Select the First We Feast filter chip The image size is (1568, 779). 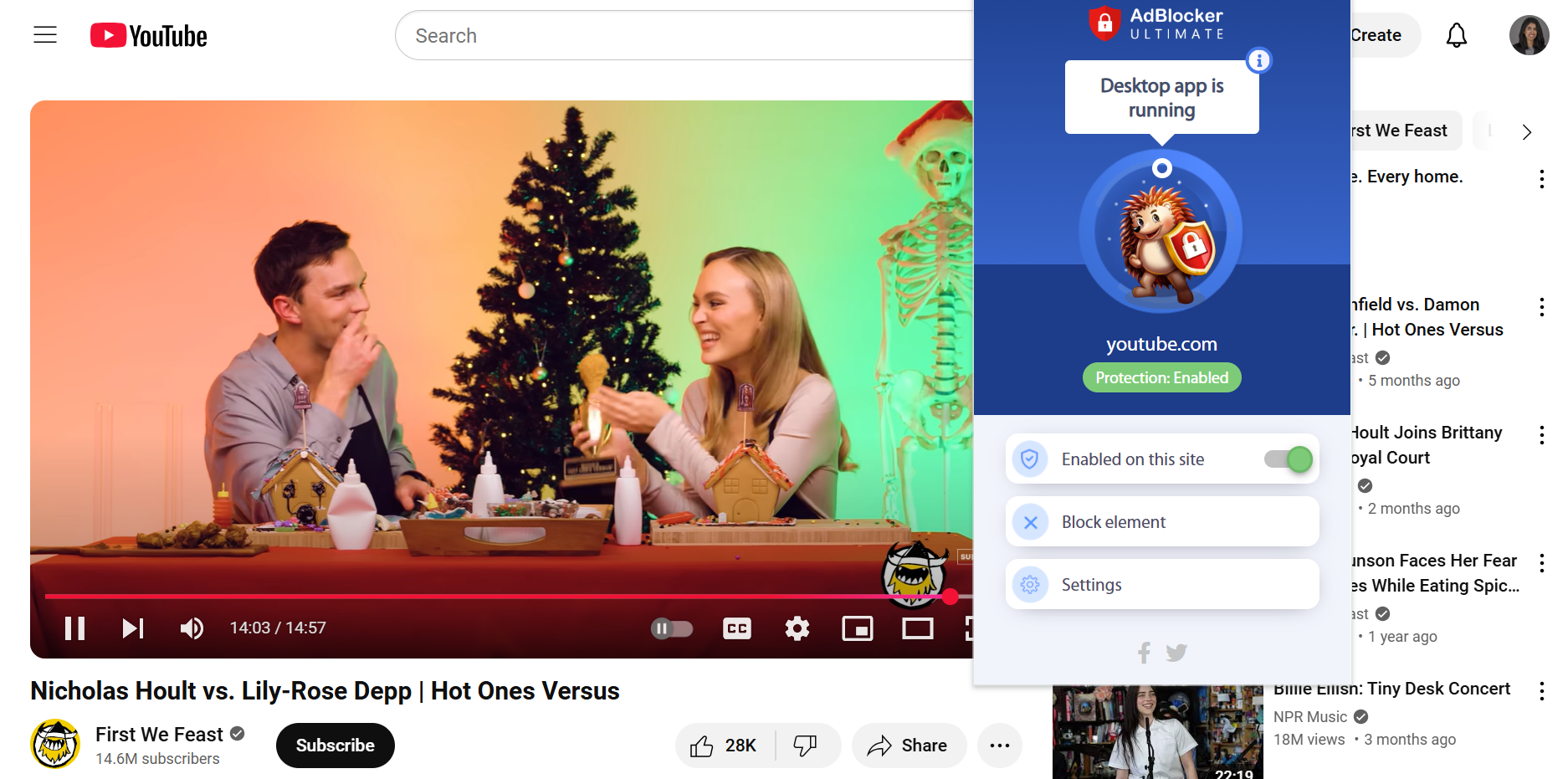pos(1406,131)
